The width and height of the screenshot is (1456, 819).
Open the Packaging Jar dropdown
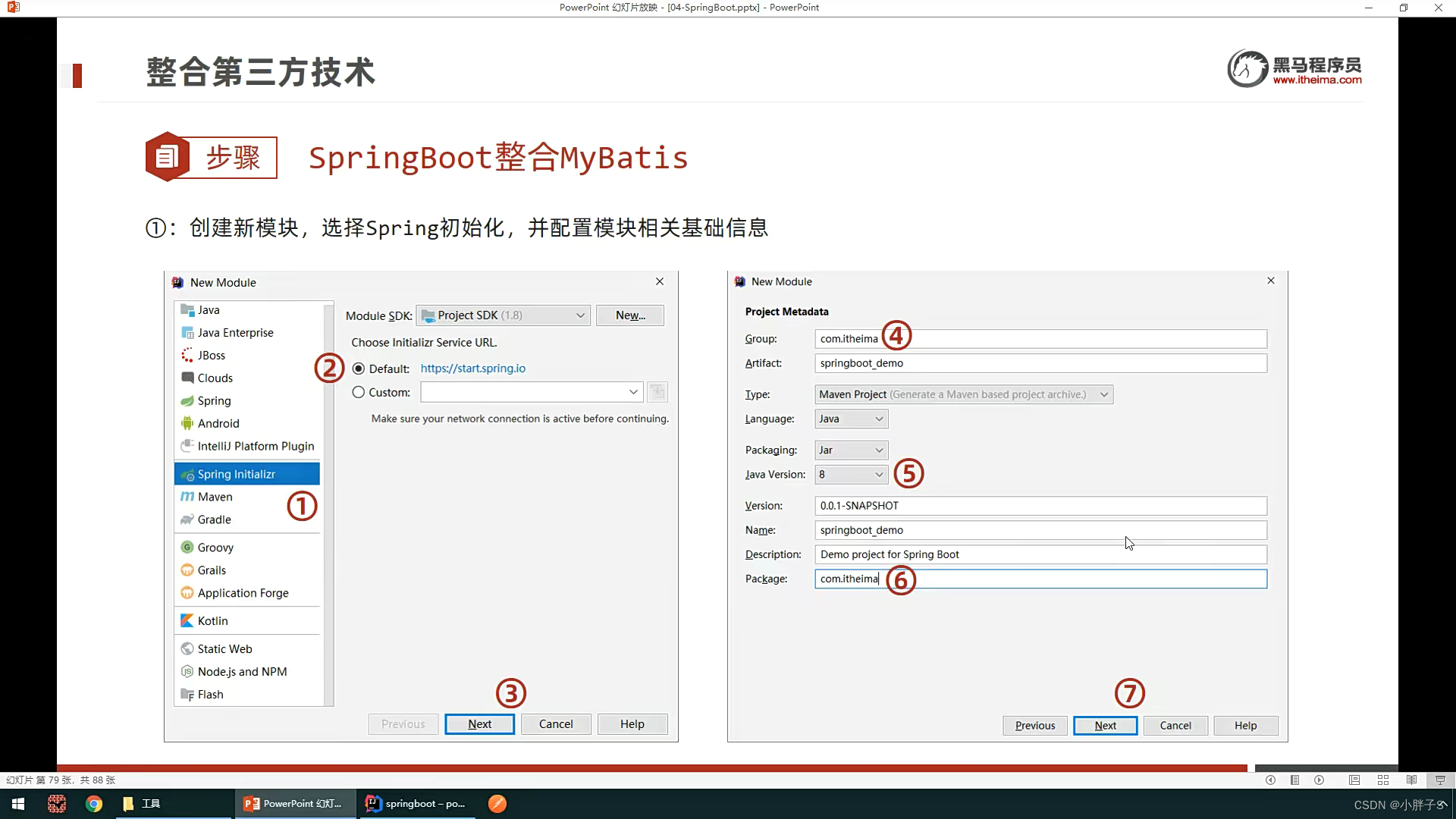point(851,450)
